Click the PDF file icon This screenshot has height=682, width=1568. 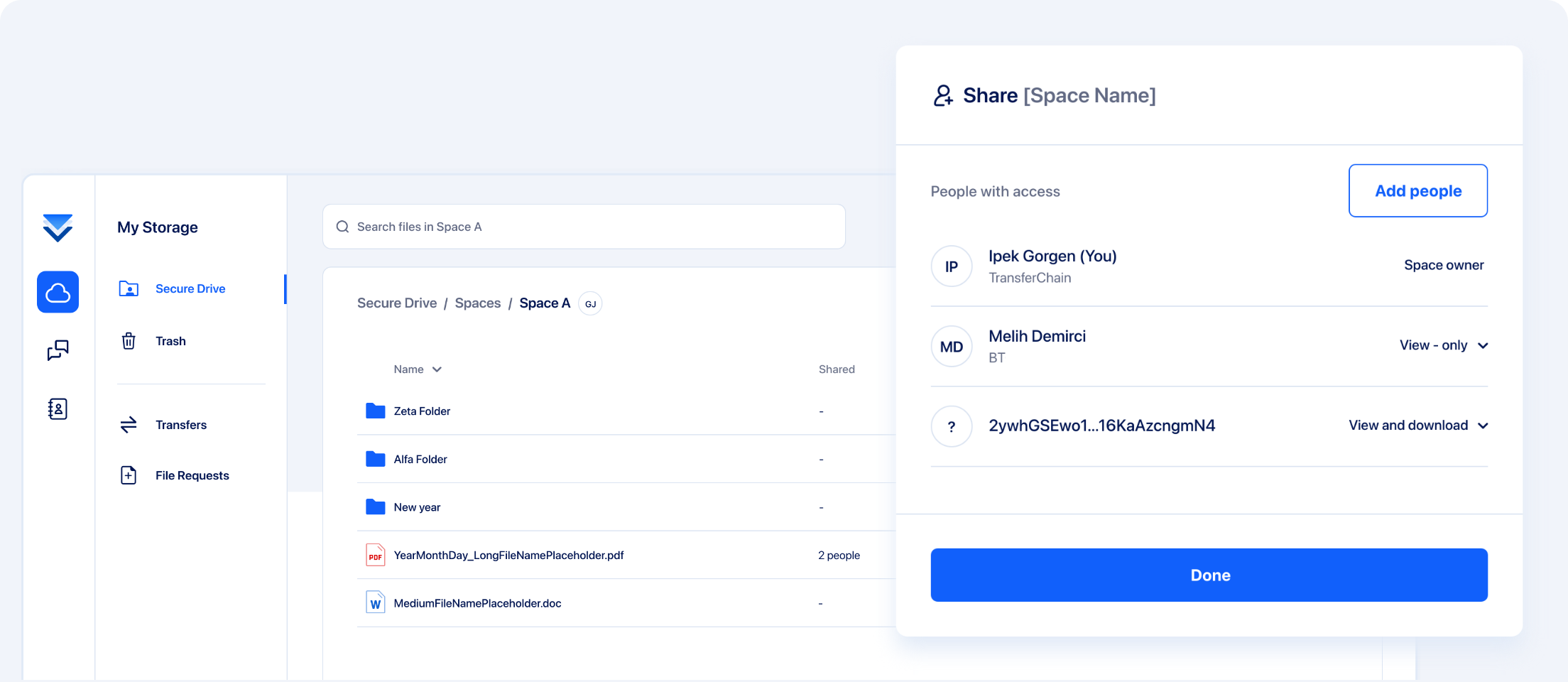point(375,556)
